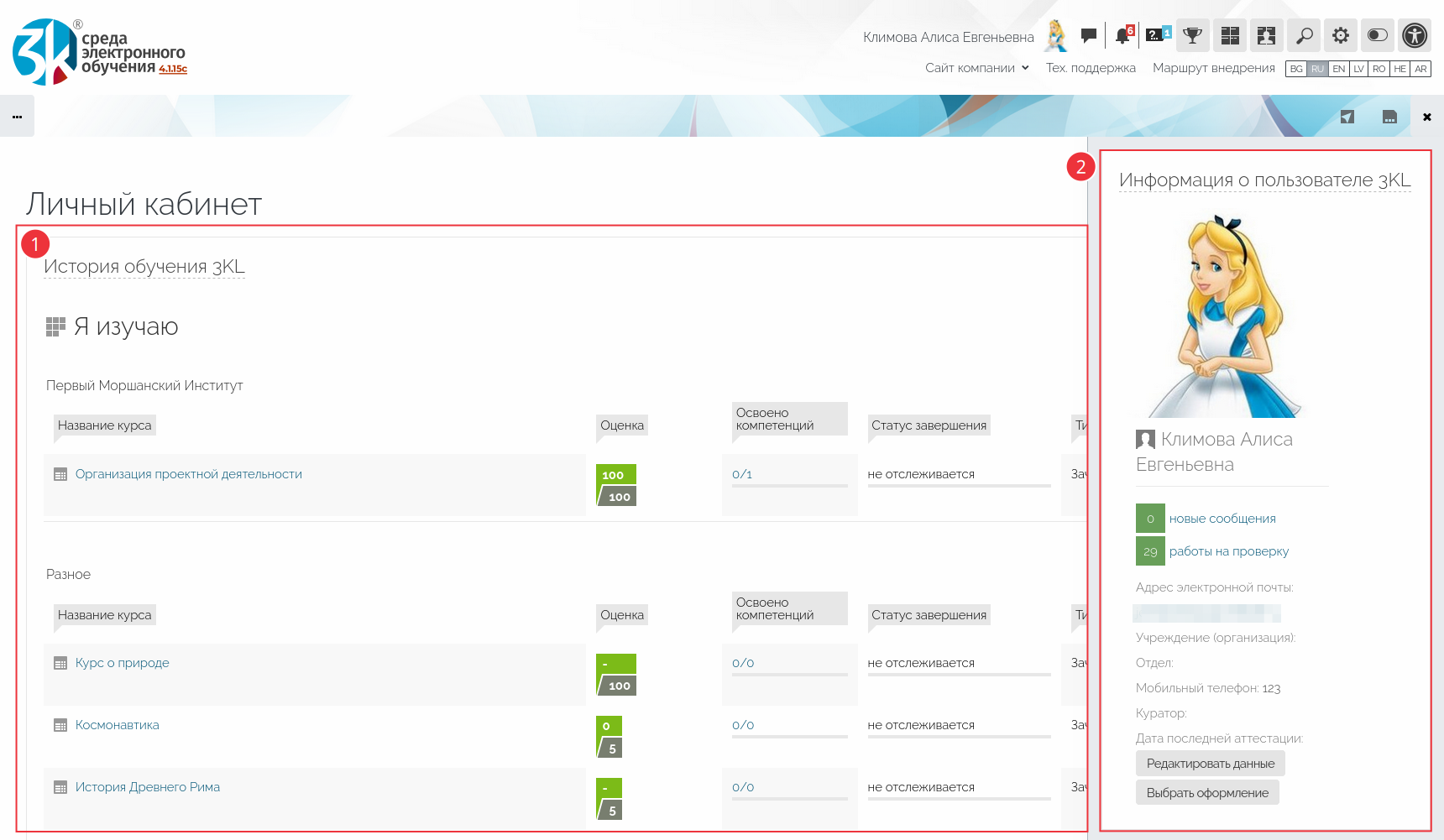The width and height of the screenshot is (1444, 840).
Task: Click the Название курса header in Первый Моршанский Институт
Action: 105,425
